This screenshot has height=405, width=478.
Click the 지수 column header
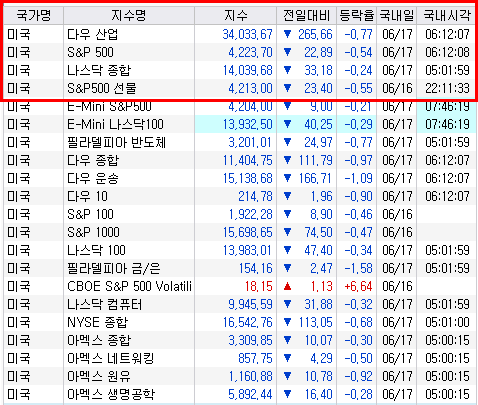[x=235, y=15]
